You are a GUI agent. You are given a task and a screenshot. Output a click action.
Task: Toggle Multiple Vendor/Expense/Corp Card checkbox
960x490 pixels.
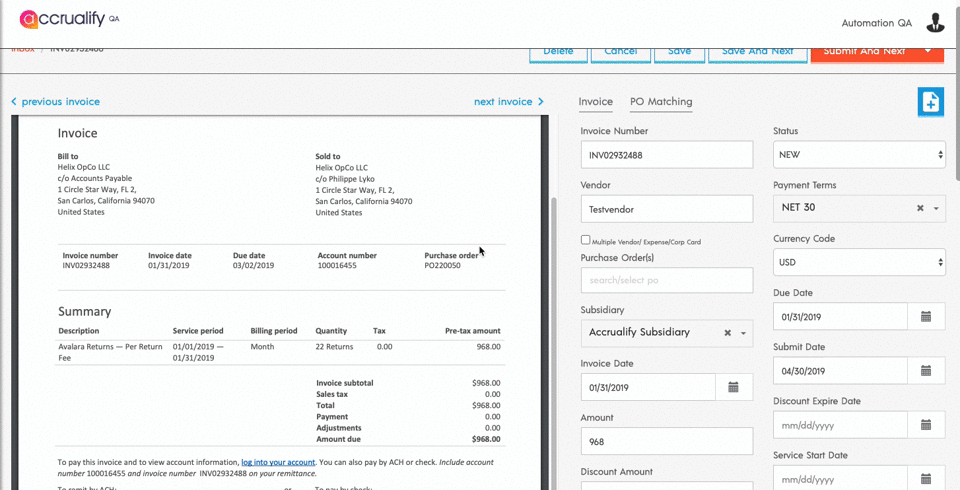pos(585,240)
